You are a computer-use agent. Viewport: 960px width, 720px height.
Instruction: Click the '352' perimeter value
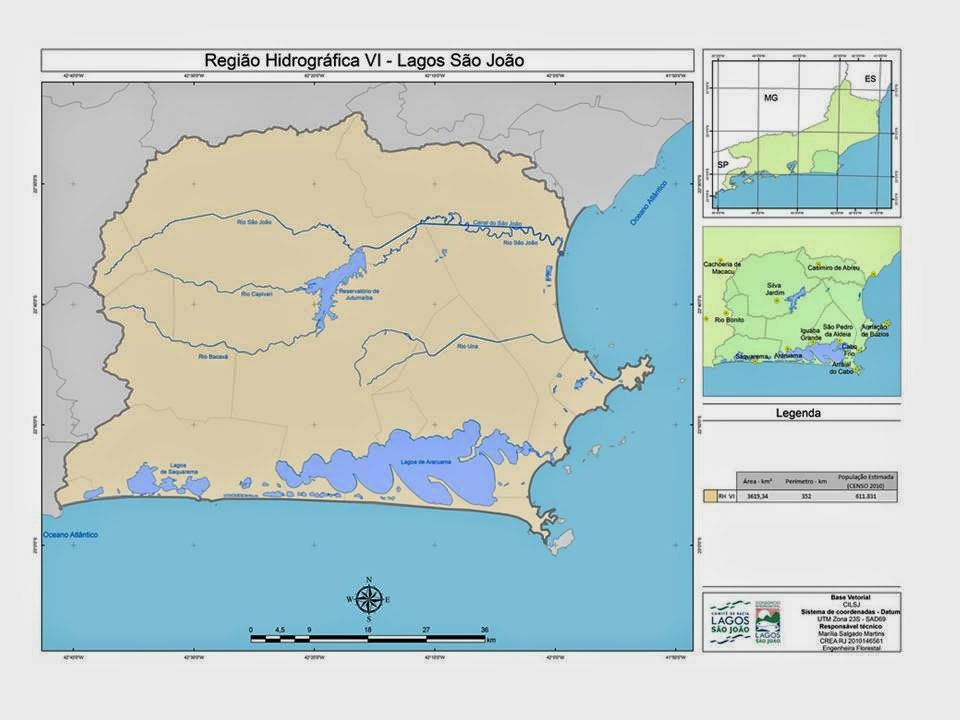(806, 496)
